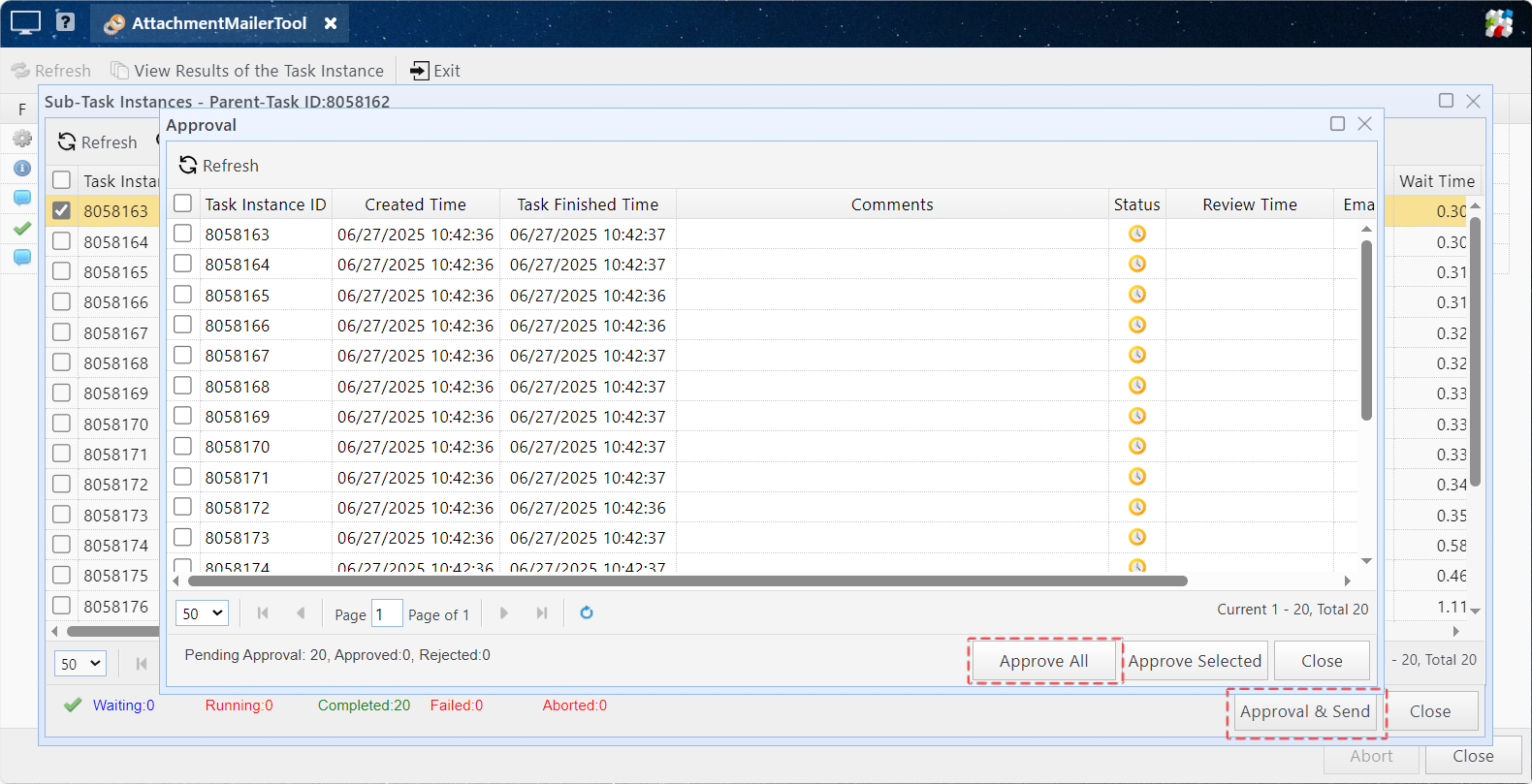
Task: Toggle select-all checkbox in Sub-Task Instances header
Action: coord(61,180)
